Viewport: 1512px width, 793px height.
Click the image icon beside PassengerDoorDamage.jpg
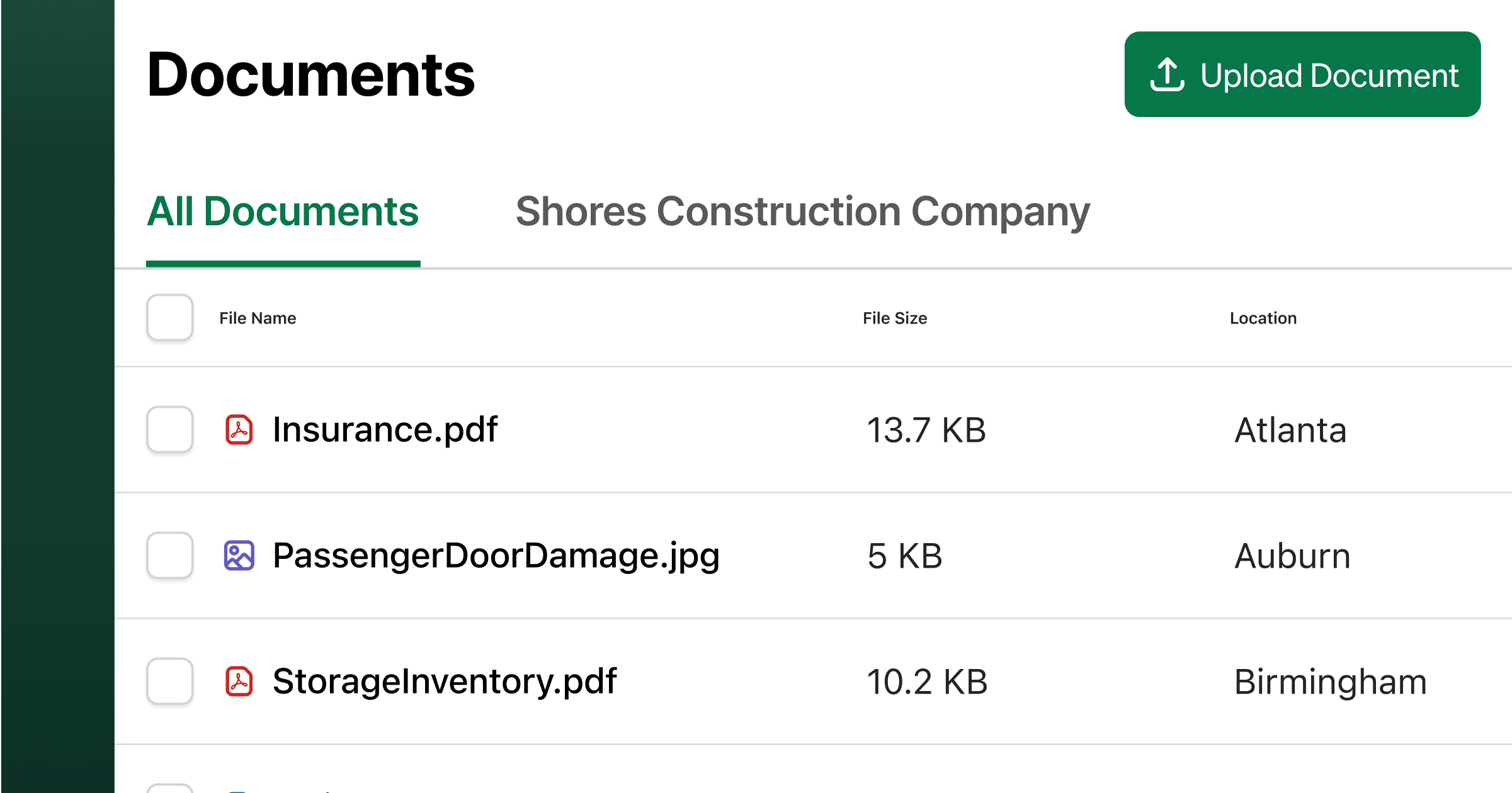(239, 556)
